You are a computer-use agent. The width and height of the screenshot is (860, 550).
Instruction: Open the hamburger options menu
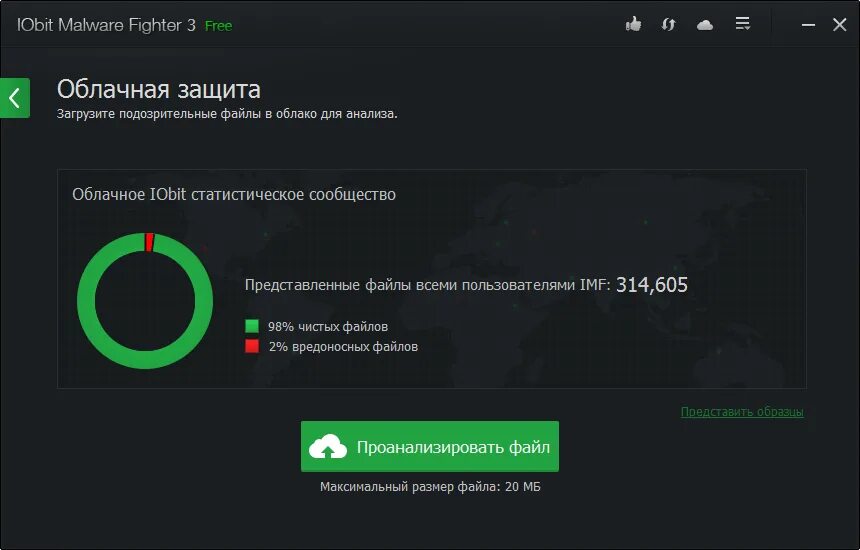(x=743, y=24)
